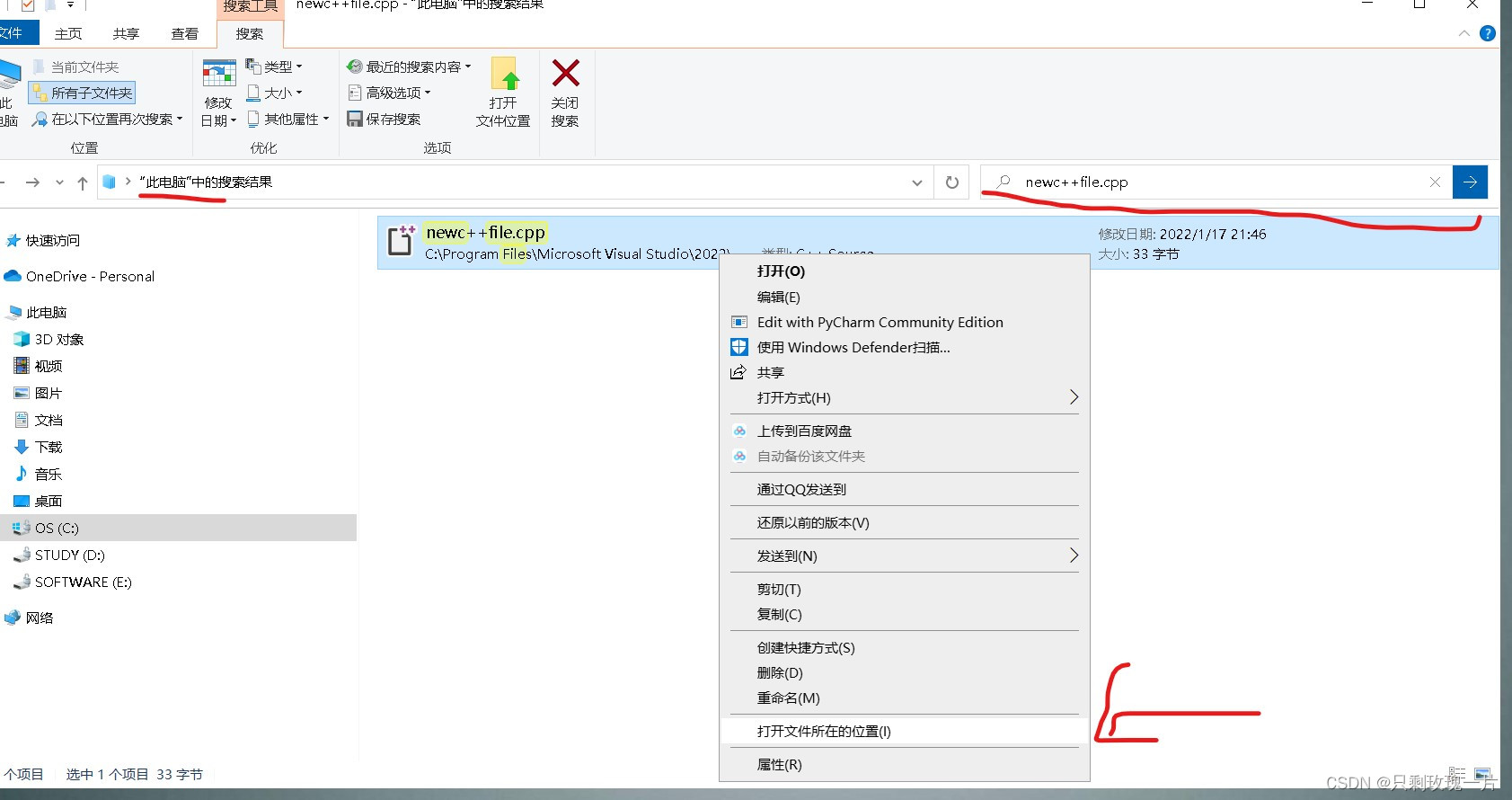Open Other Properties dropdown
The width and height of the screenshot is (1512, 800).
click(x=287, y=119)
